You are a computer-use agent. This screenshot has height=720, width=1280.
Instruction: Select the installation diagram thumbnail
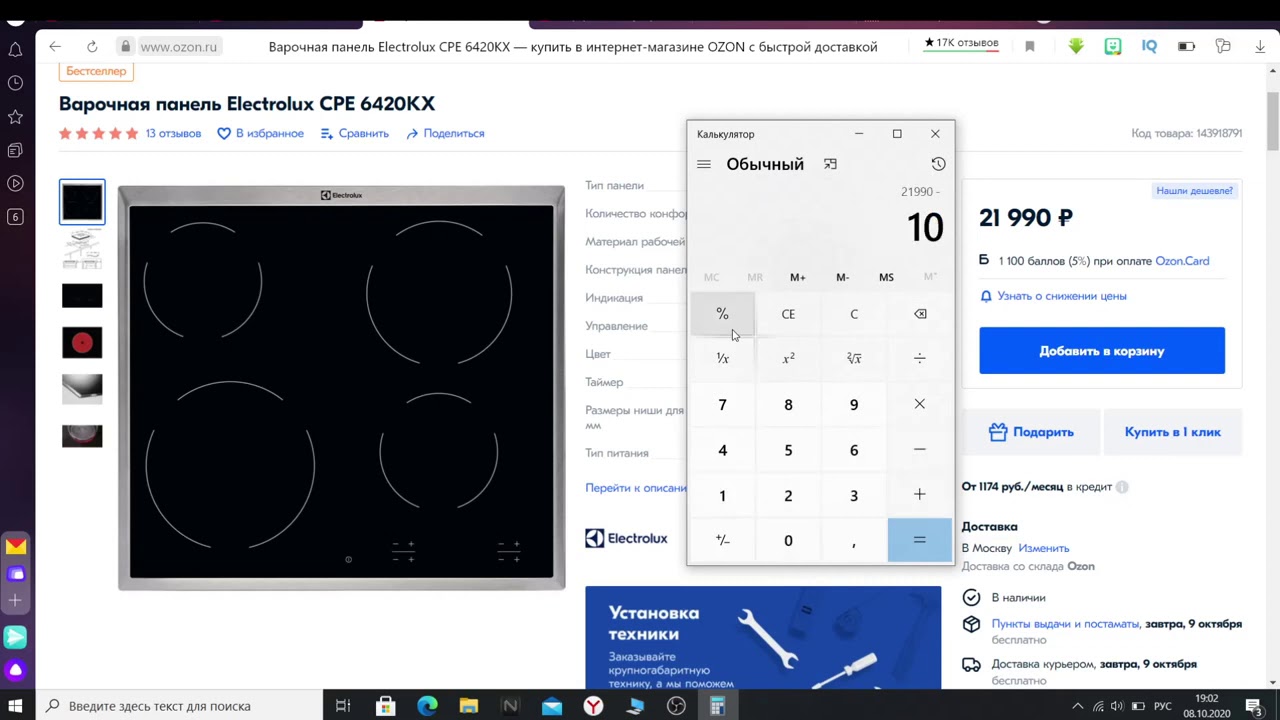tap(82, 248)
